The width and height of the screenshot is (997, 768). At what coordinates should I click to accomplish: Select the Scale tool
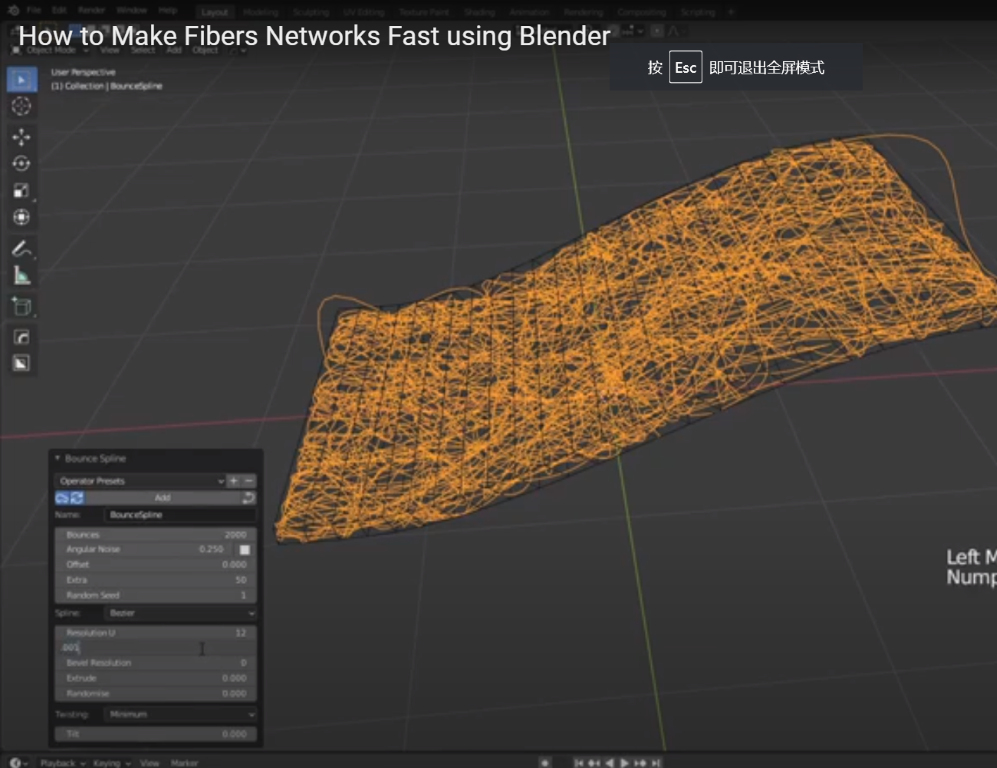(x=22, y=190)
